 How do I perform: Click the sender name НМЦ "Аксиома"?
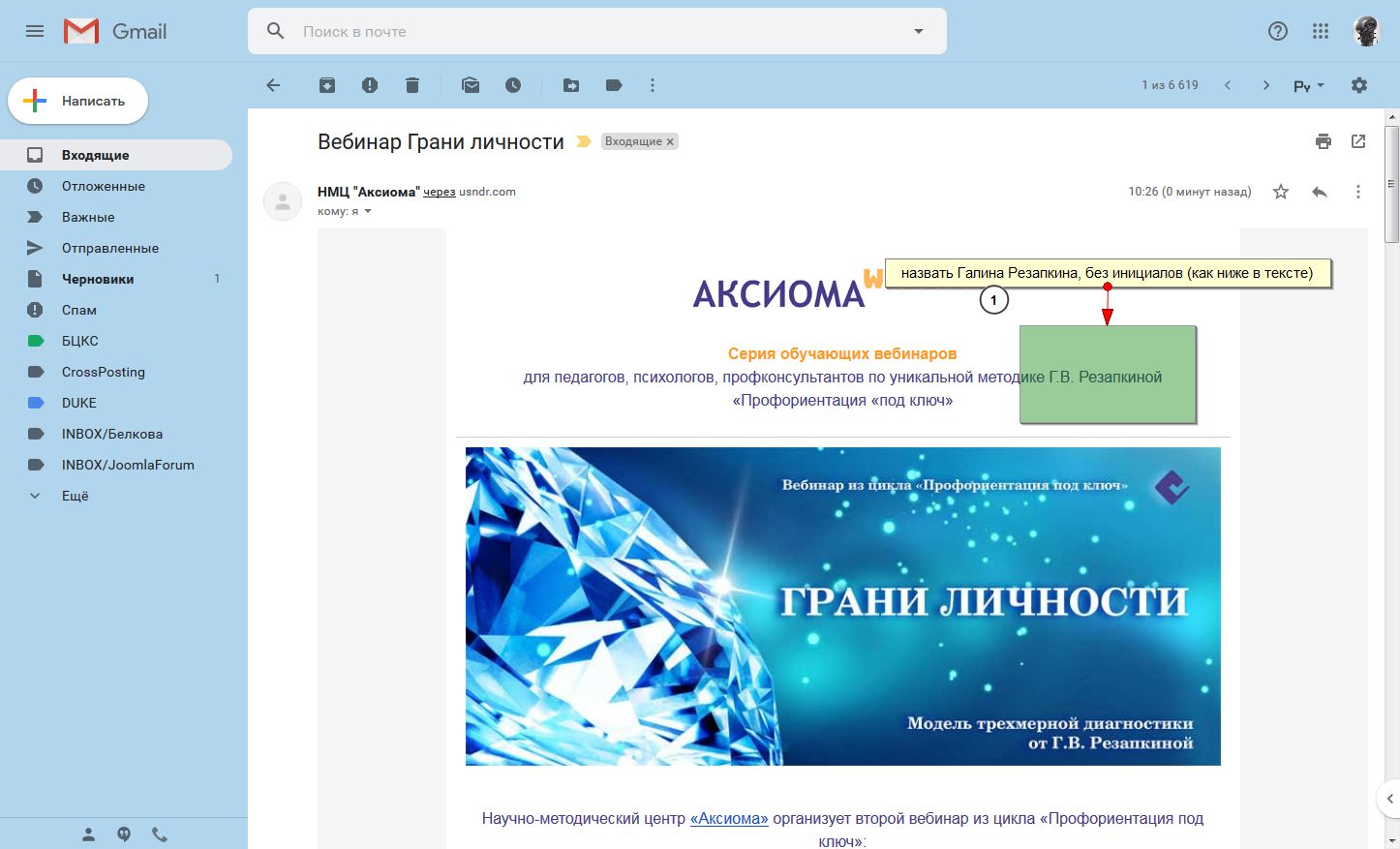click(x=369, y=192)
